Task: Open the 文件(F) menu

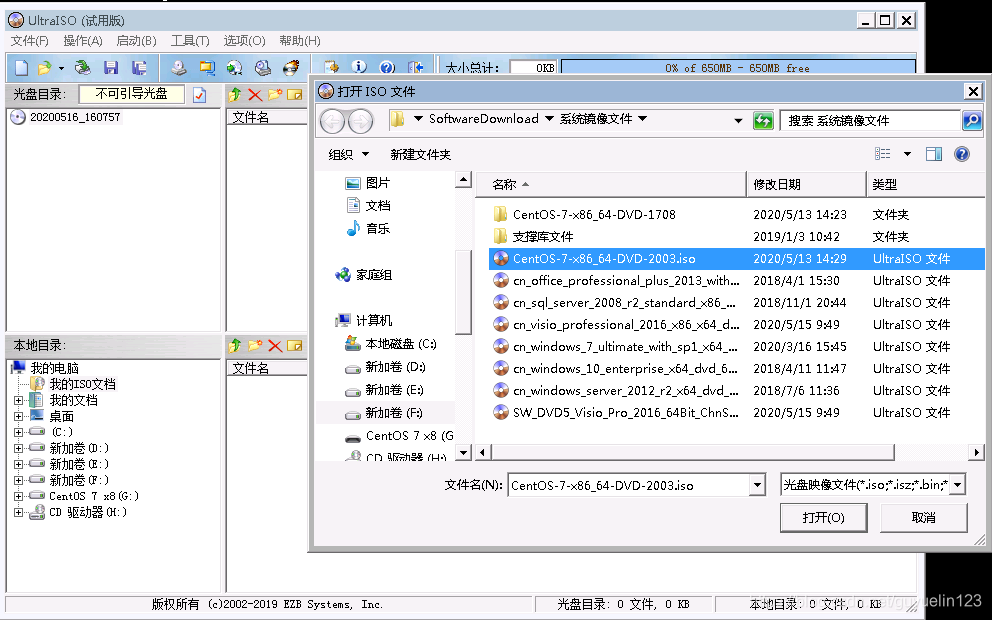Action: pos(30,40)
